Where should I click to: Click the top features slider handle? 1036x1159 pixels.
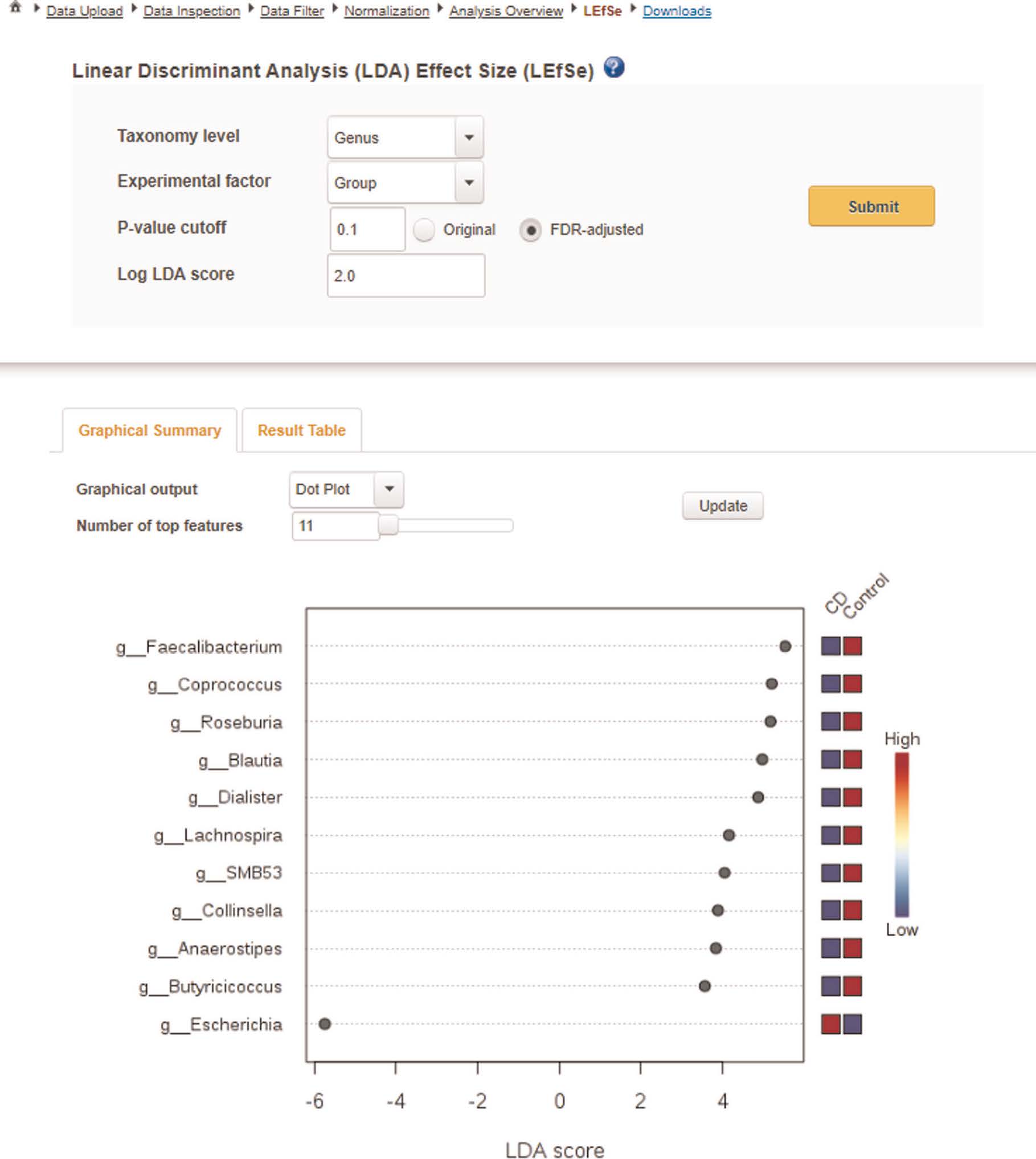pos(388,525)
